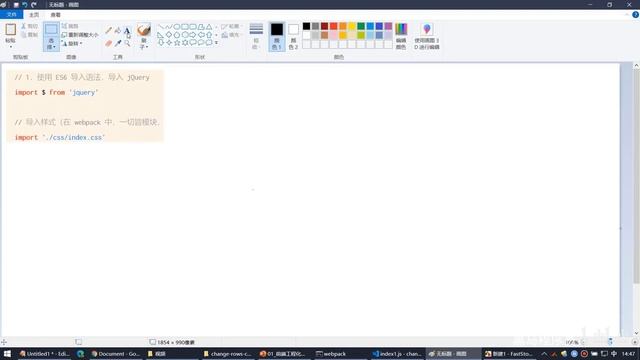The height and width of the screenshot is (360, 640).
Task: Click the 中 input method tray indicator
Action: point(613,354)
